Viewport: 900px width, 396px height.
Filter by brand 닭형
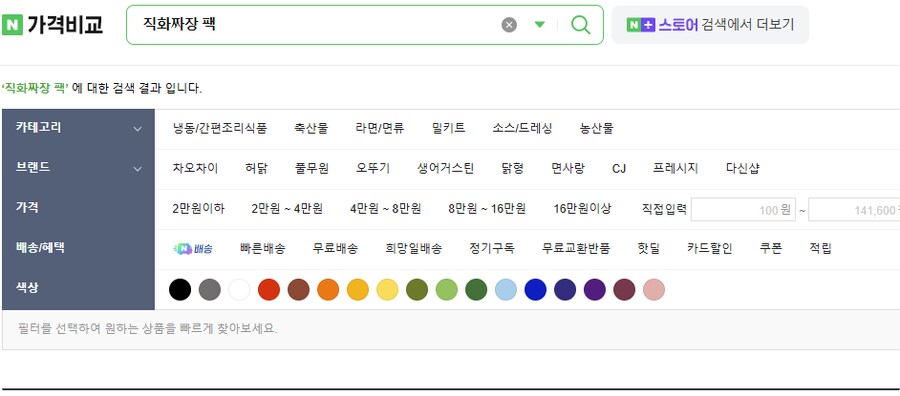[513, 169]
